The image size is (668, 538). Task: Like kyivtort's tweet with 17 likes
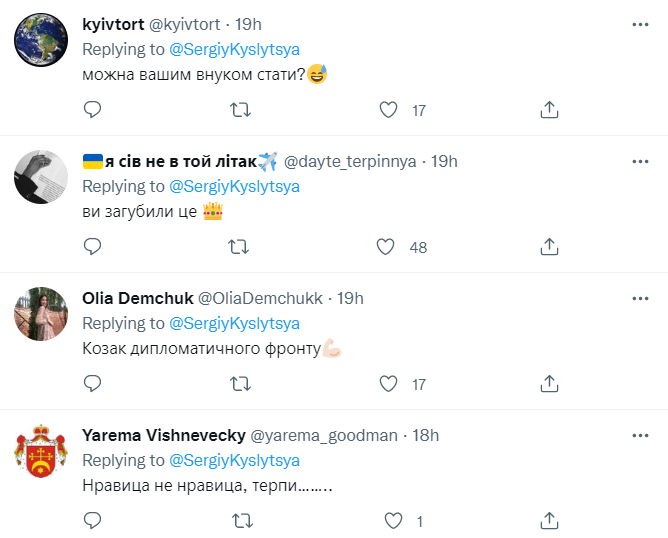(388, 110)
